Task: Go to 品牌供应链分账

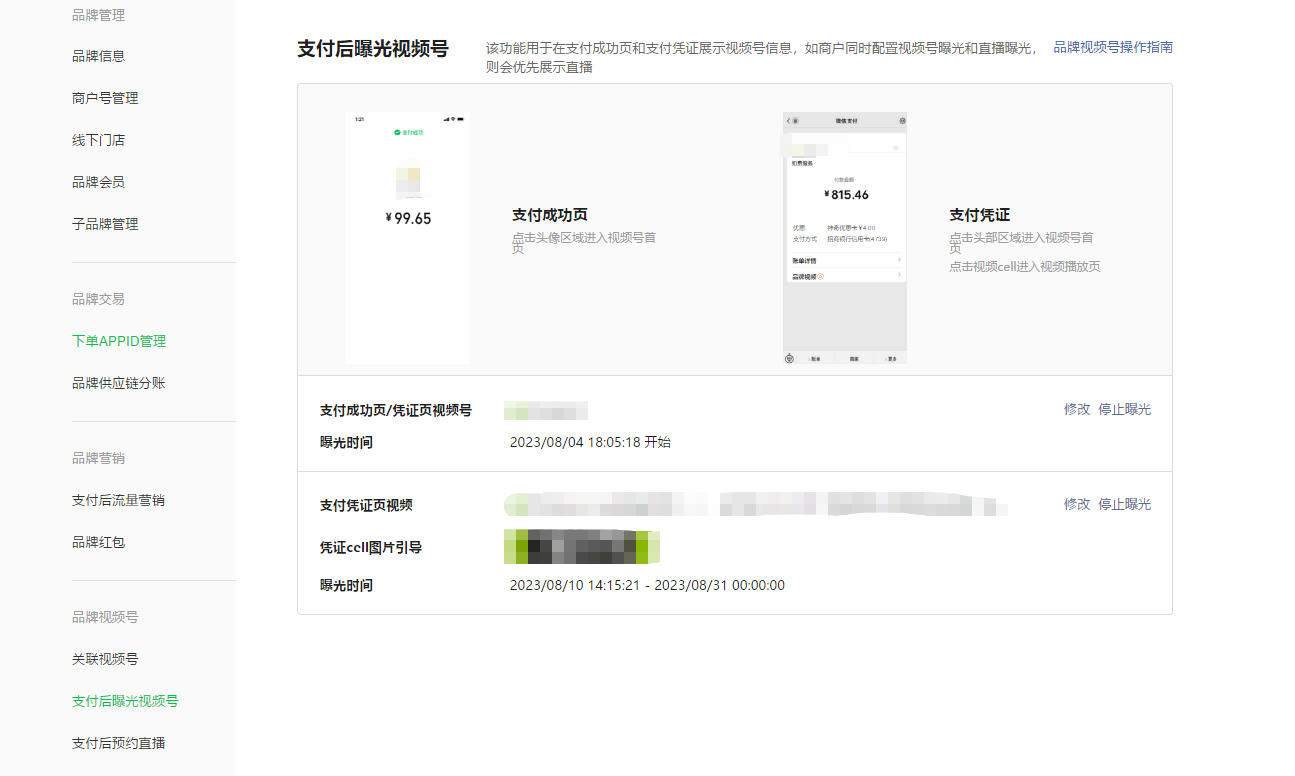Action: tap(118, 383)
